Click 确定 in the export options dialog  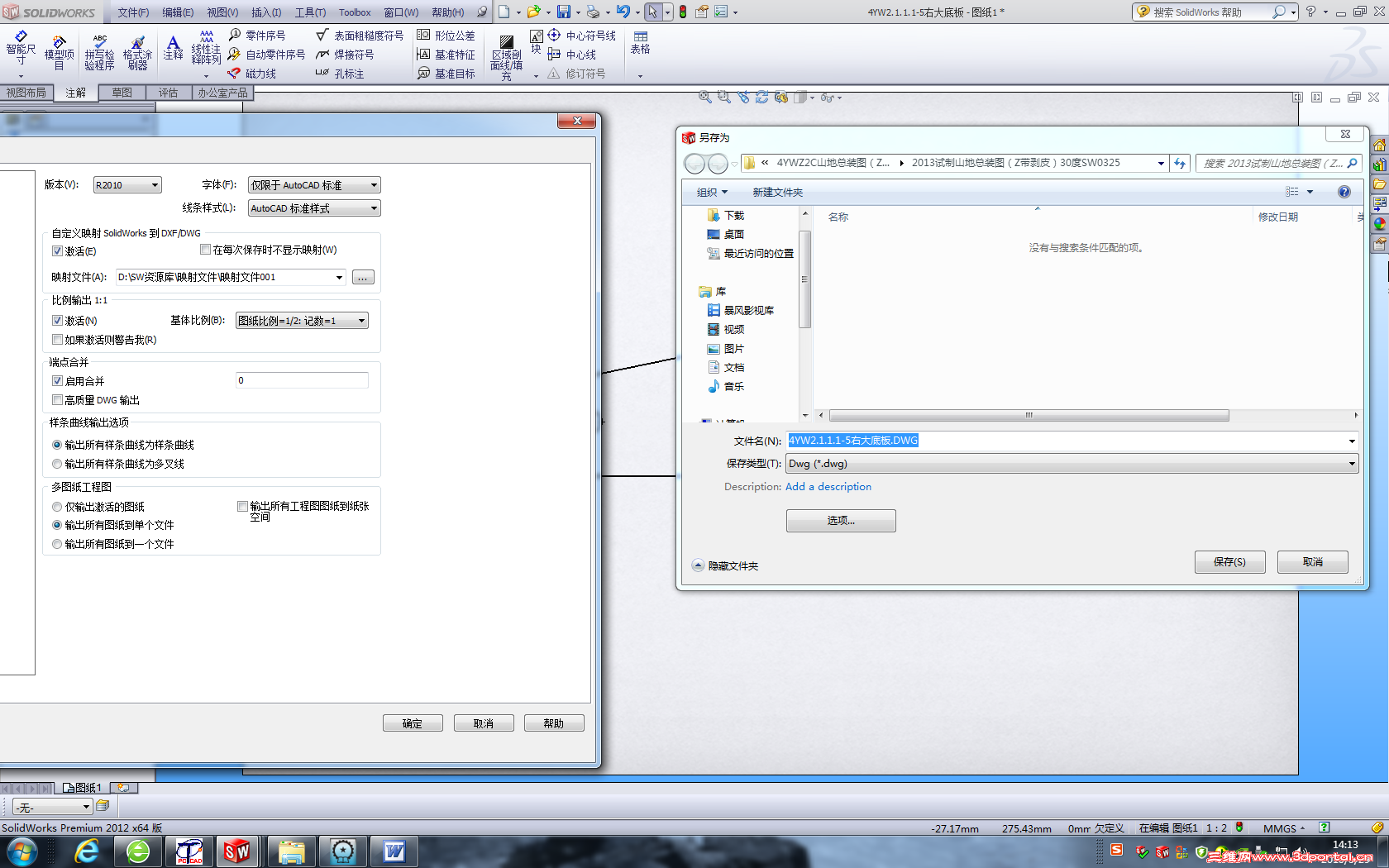coord(413,723)
